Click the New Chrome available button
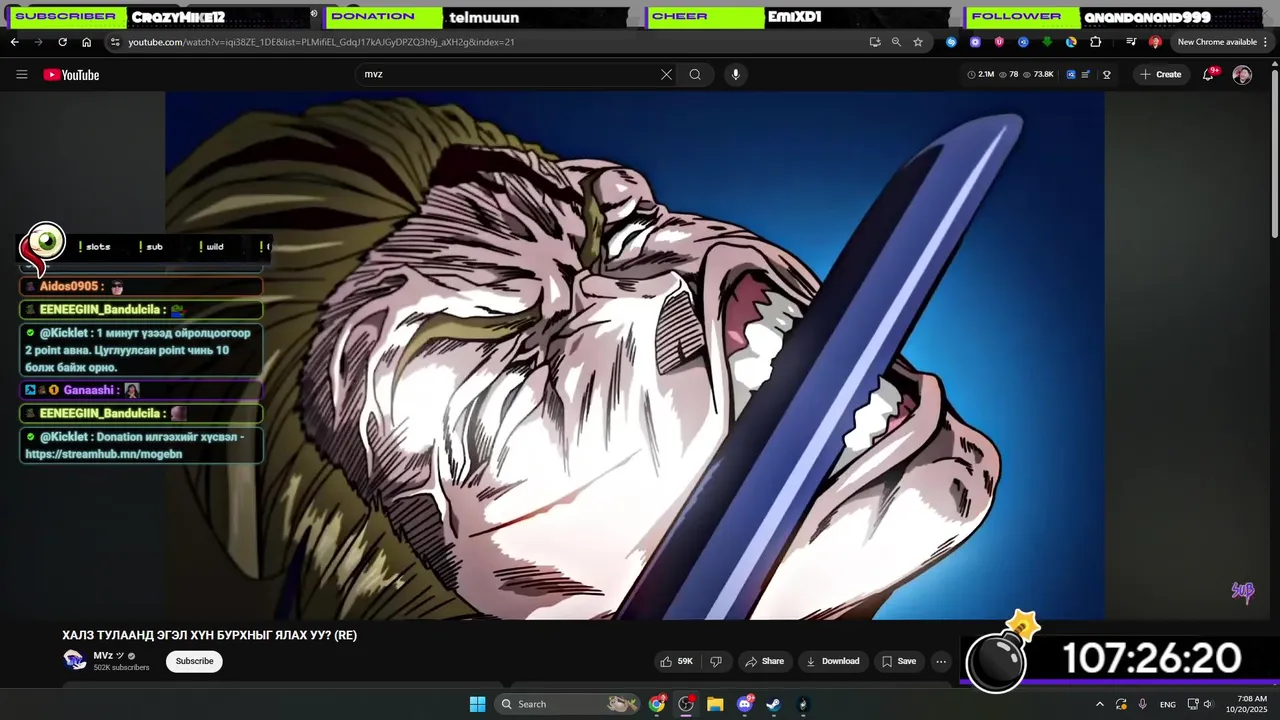This screenshot has width=1280, height=720. pos(1217,42)
